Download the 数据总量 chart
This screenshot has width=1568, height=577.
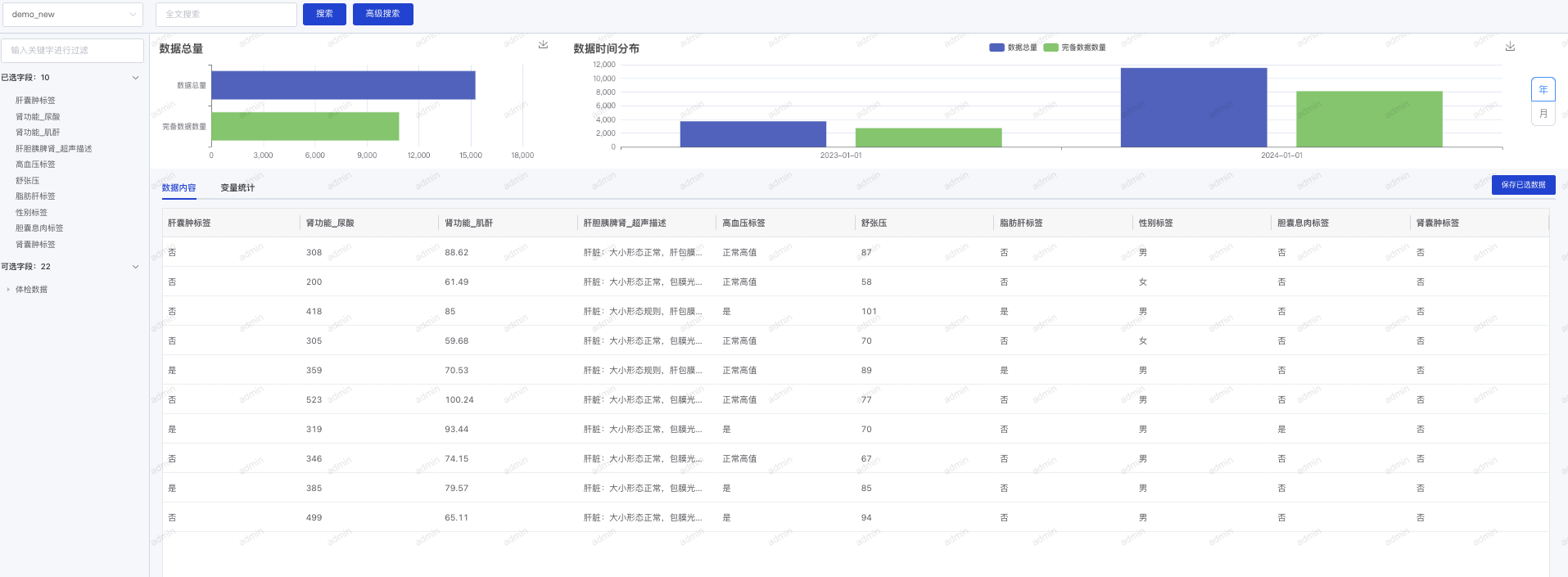pos(543,45)
